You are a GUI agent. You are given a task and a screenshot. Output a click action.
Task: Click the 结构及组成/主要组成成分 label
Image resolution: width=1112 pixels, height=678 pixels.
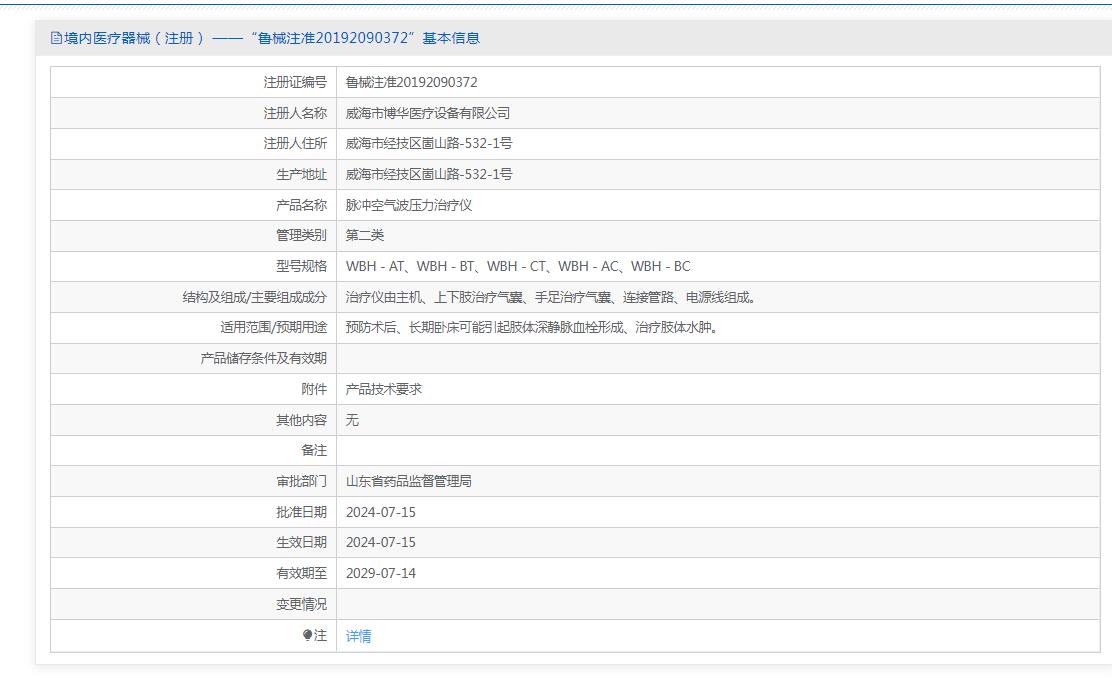tap(255, 298)
